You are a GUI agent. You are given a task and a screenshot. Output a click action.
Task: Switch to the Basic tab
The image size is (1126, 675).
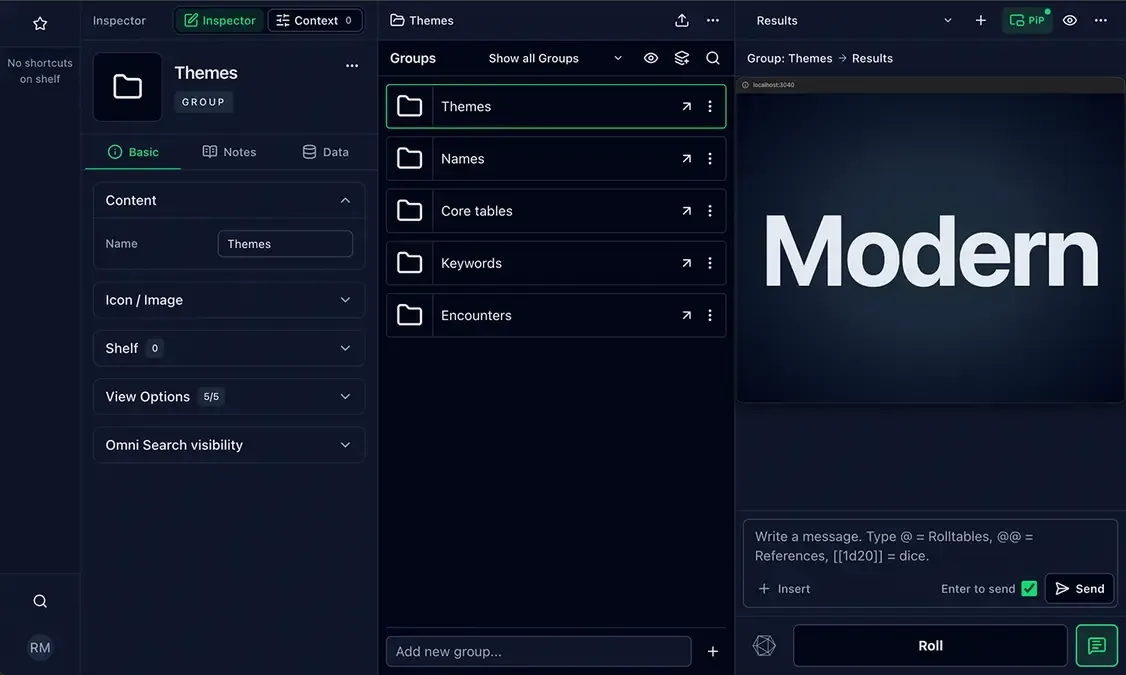133,152
